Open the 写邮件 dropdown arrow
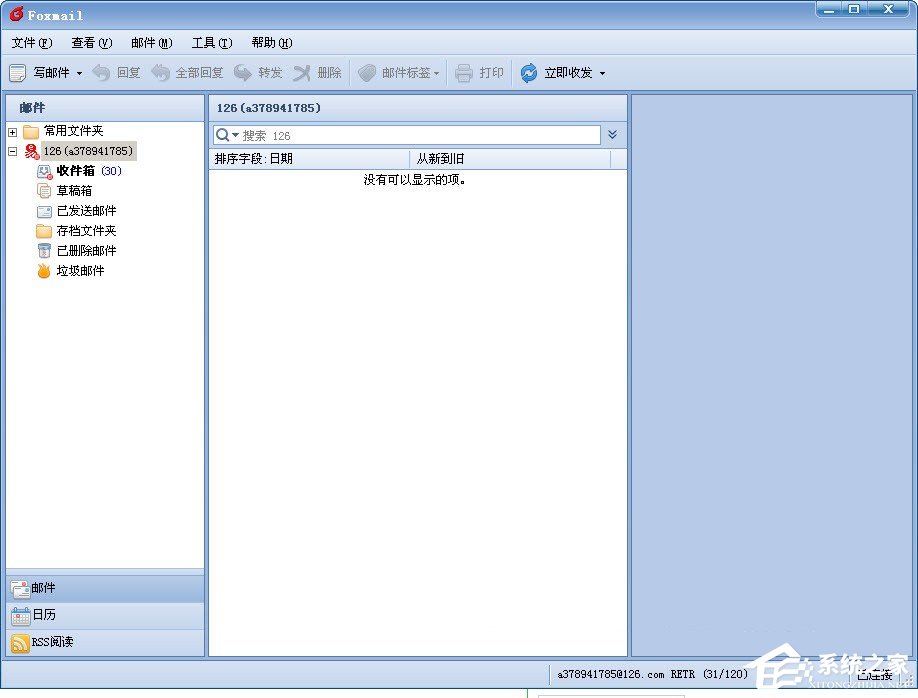The image size is (918, 698). (x=78, y=72)
